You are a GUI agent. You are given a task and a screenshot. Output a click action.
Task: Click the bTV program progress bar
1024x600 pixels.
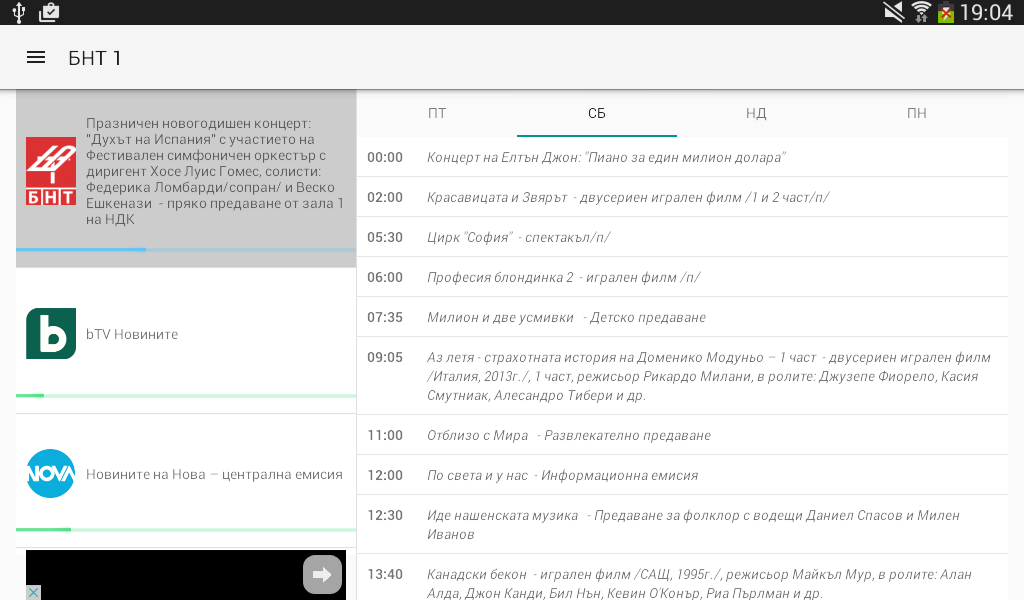[186, 396]
